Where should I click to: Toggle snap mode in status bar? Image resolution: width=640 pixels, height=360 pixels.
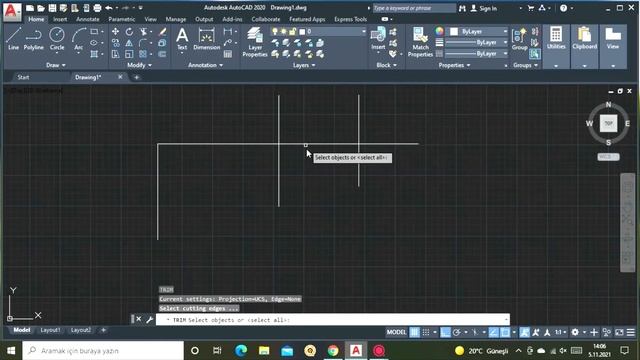(x=426, y=332)
